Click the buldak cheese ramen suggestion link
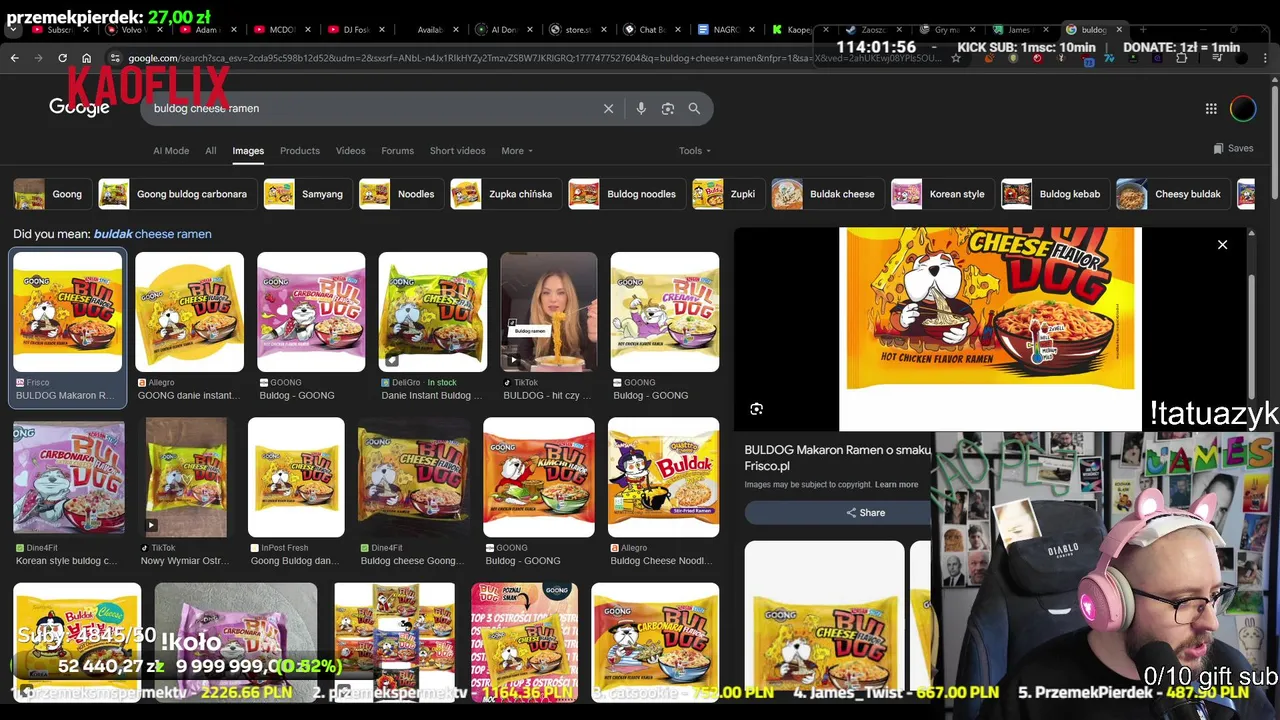The image size is (1280, 720). click(x=152, y=234)
